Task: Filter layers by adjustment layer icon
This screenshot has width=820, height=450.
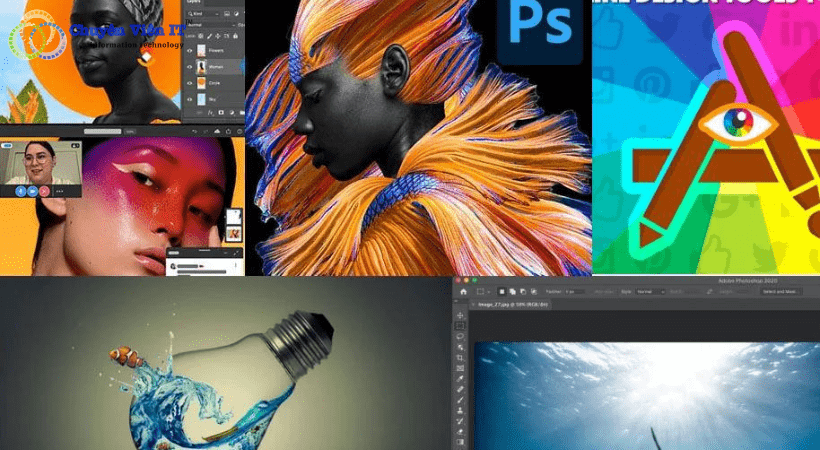Action: (236, 14)
